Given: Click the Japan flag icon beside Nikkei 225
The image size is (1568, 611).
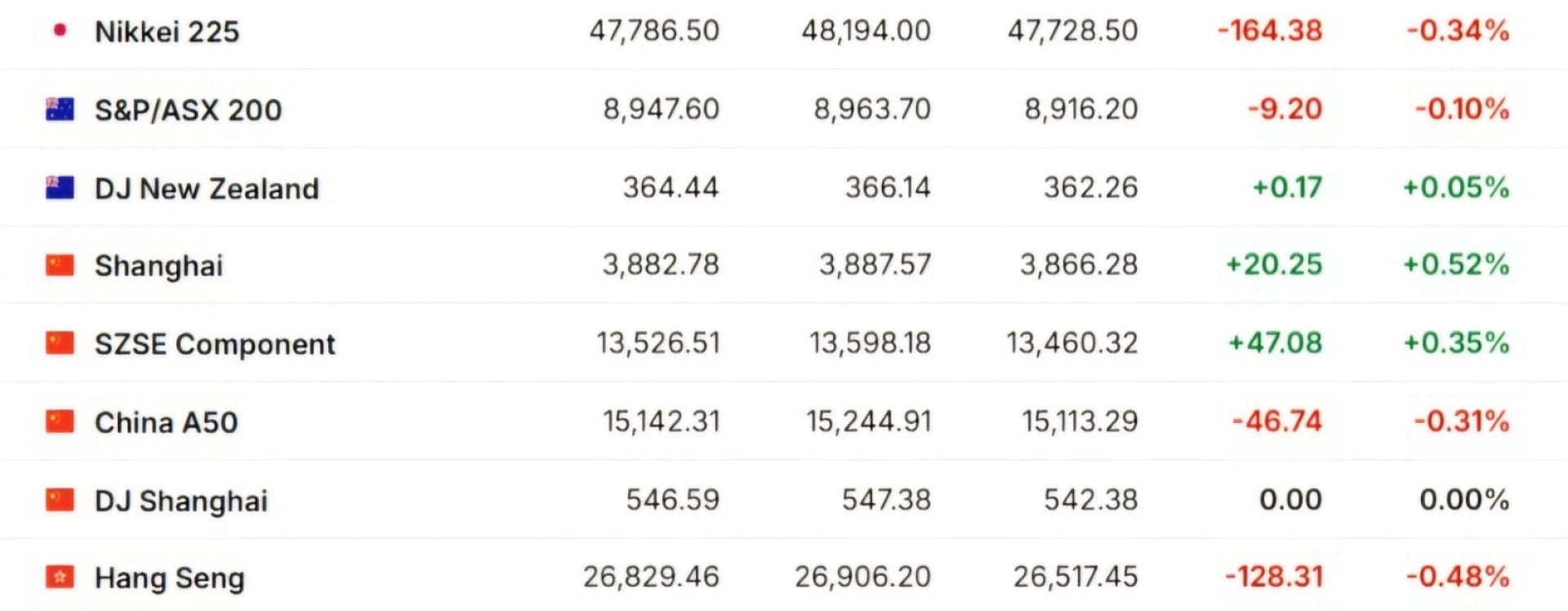Looking at the screenshot, I should pyautogui.click(x=60, y=31).
